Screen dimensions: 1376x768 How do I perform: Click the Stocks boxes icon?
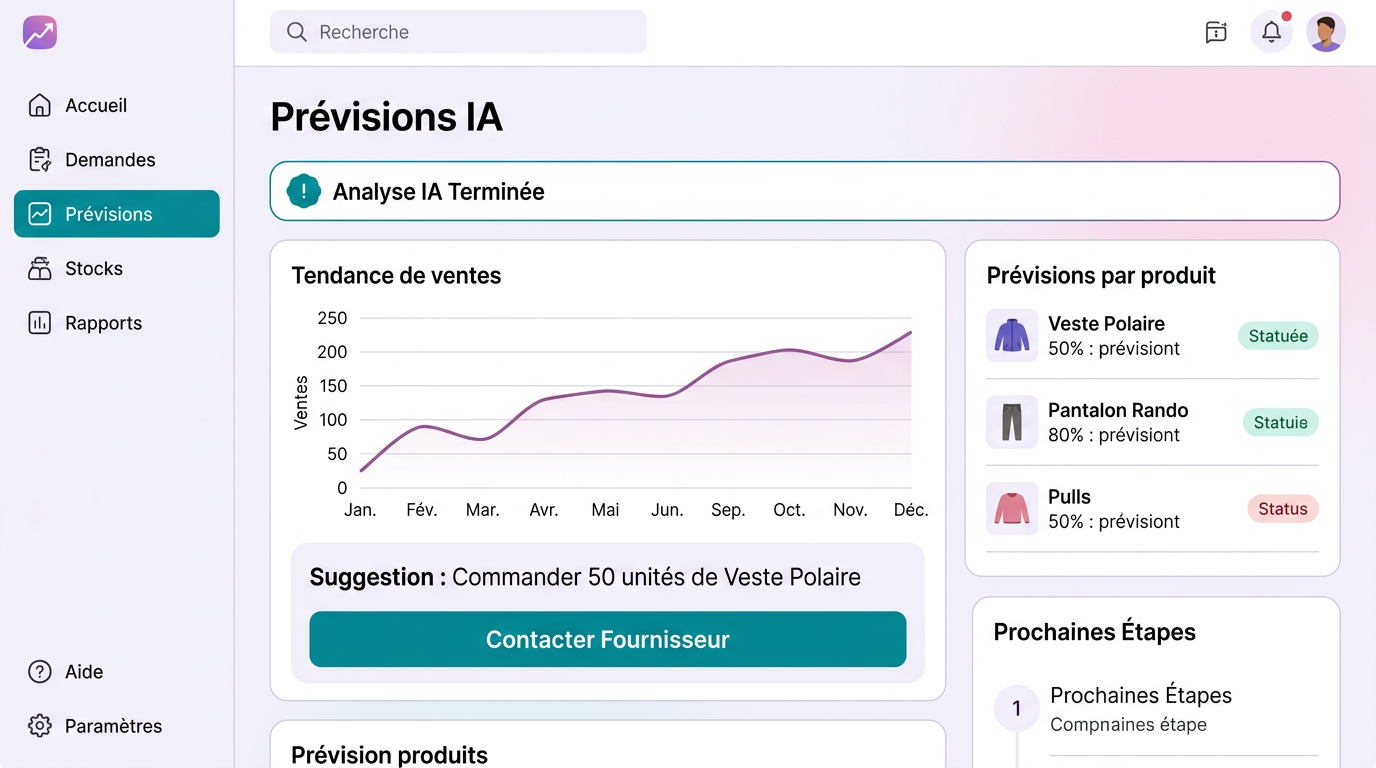(x=40, y=269)
